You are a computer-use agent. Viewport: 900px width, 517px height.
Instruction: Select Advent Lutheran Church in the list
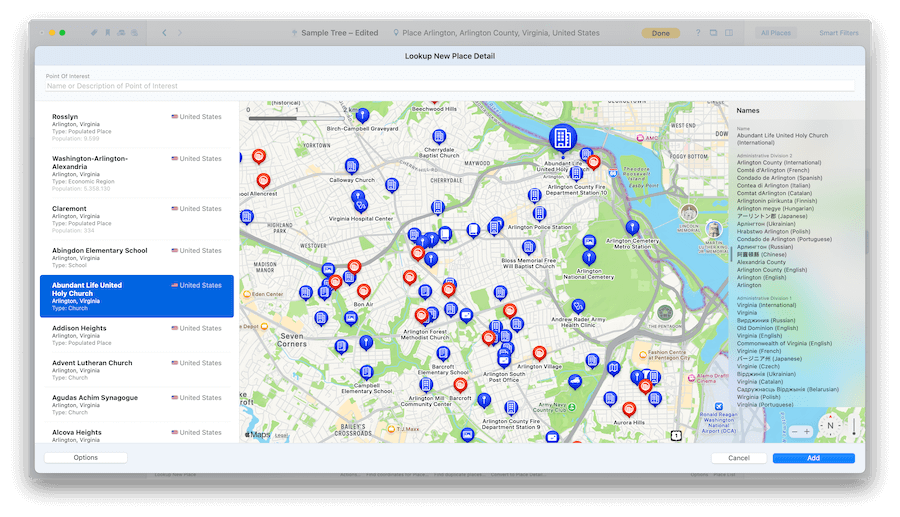(137, 370)
